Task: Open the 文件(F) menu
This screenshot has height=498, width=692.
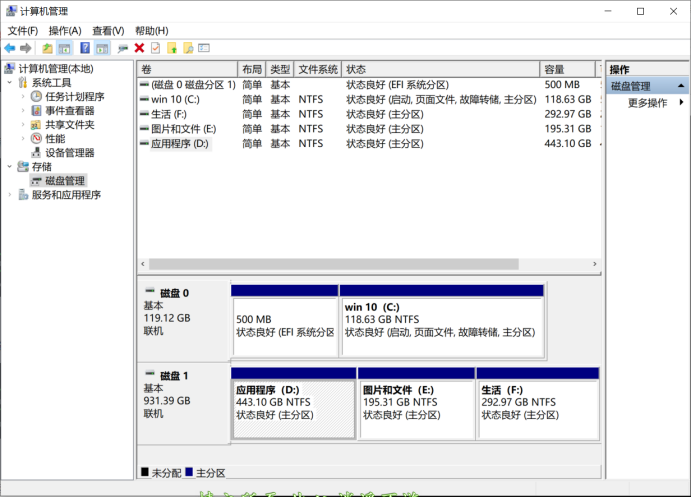Action: point(23,31)
